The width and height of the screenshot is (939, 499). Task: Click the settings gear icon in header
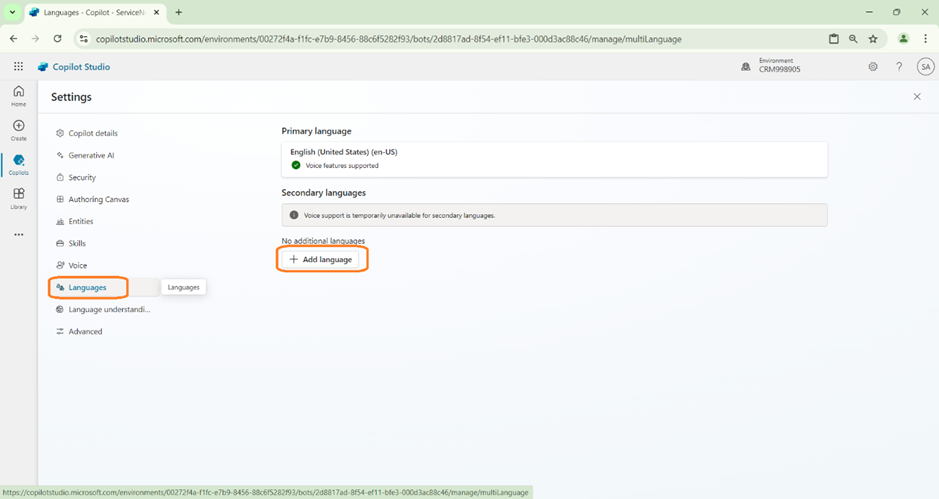873,67
